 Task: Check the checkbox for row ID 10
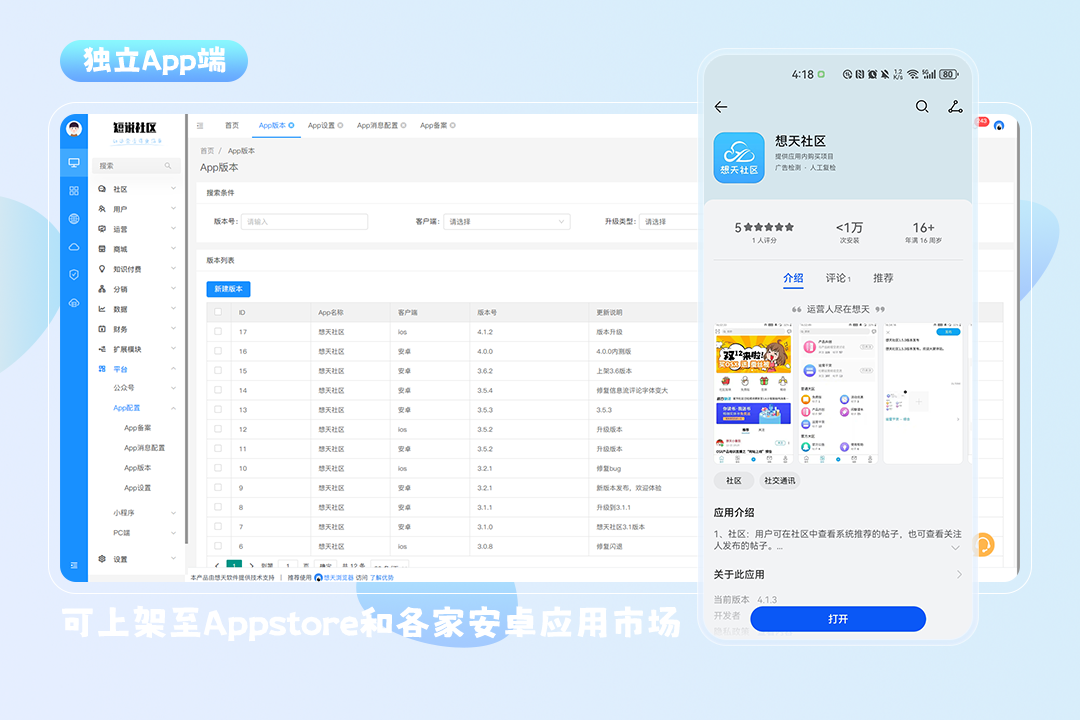[218, 468]
